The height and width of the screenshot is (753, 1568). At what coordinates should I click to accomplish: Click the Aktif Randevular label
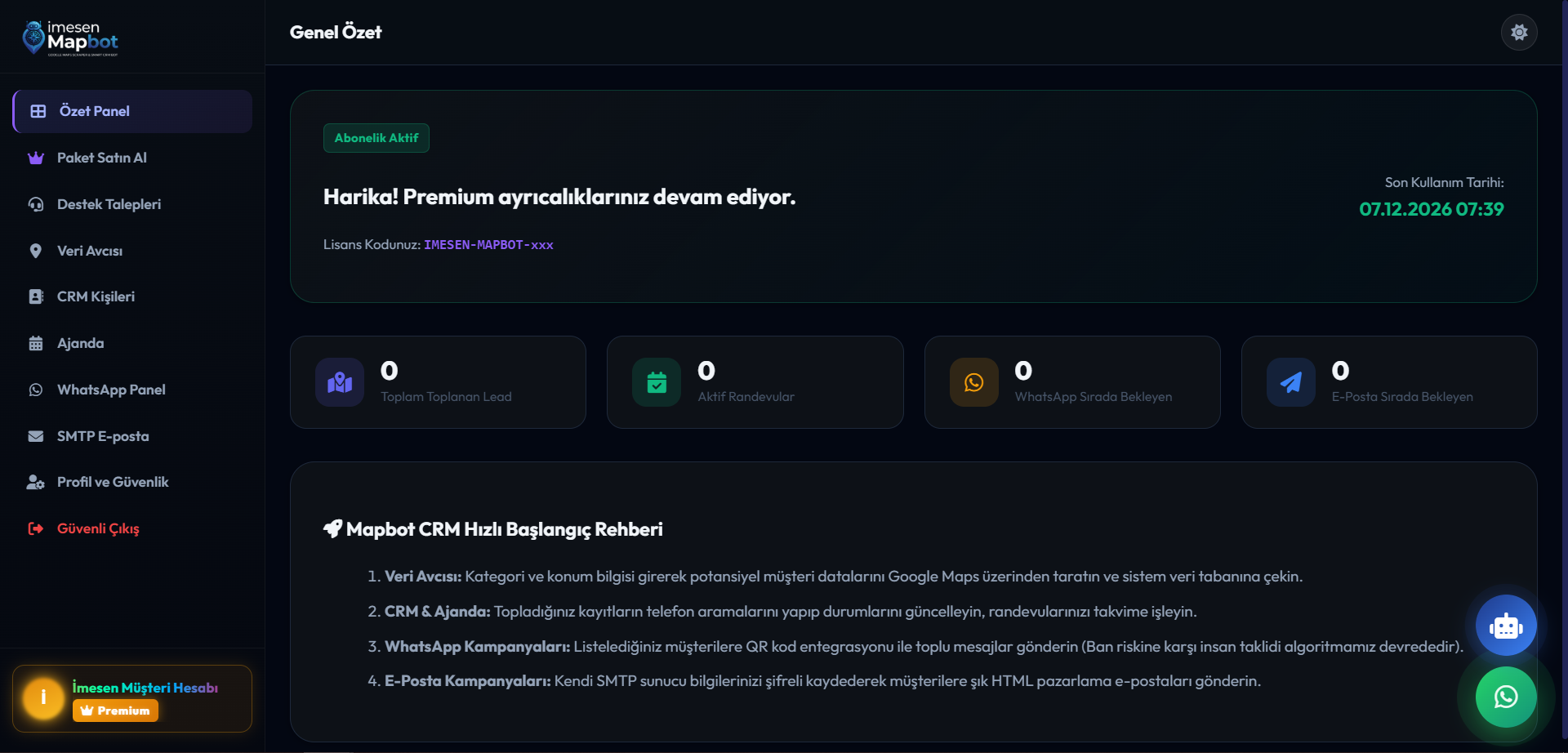746,397
